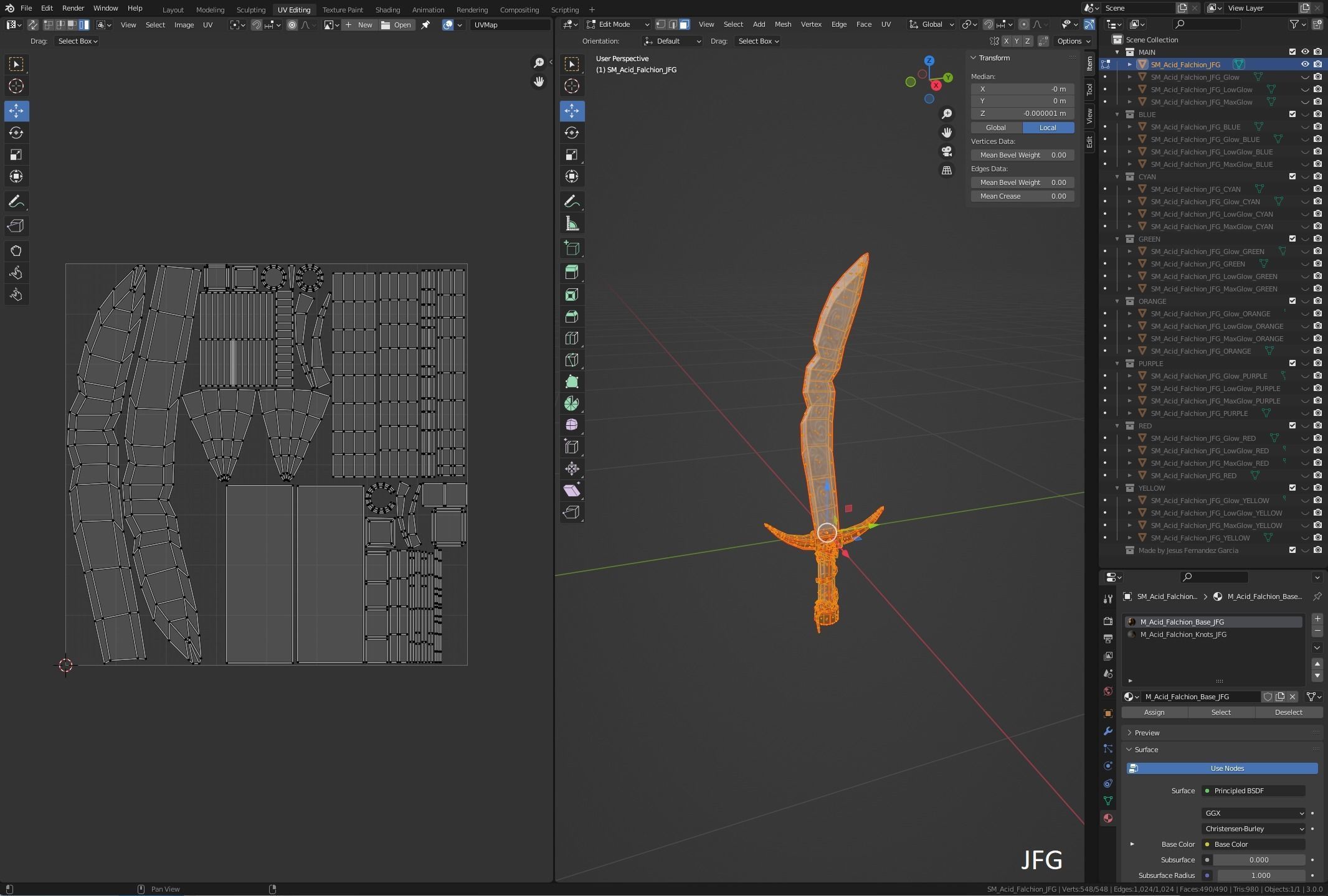Select the Shear tool
This screenshot has height=896, width=1328.
(572, 491)
